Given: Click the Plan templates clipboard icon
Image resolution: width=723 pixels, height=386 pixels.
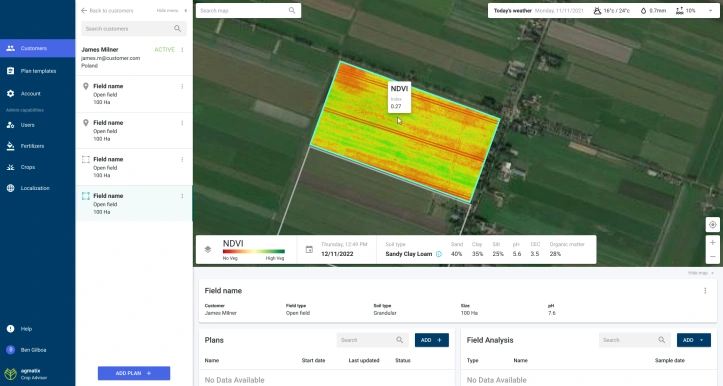Looking at the screenshot, I should pyautogui.click(x=11, y=71).
